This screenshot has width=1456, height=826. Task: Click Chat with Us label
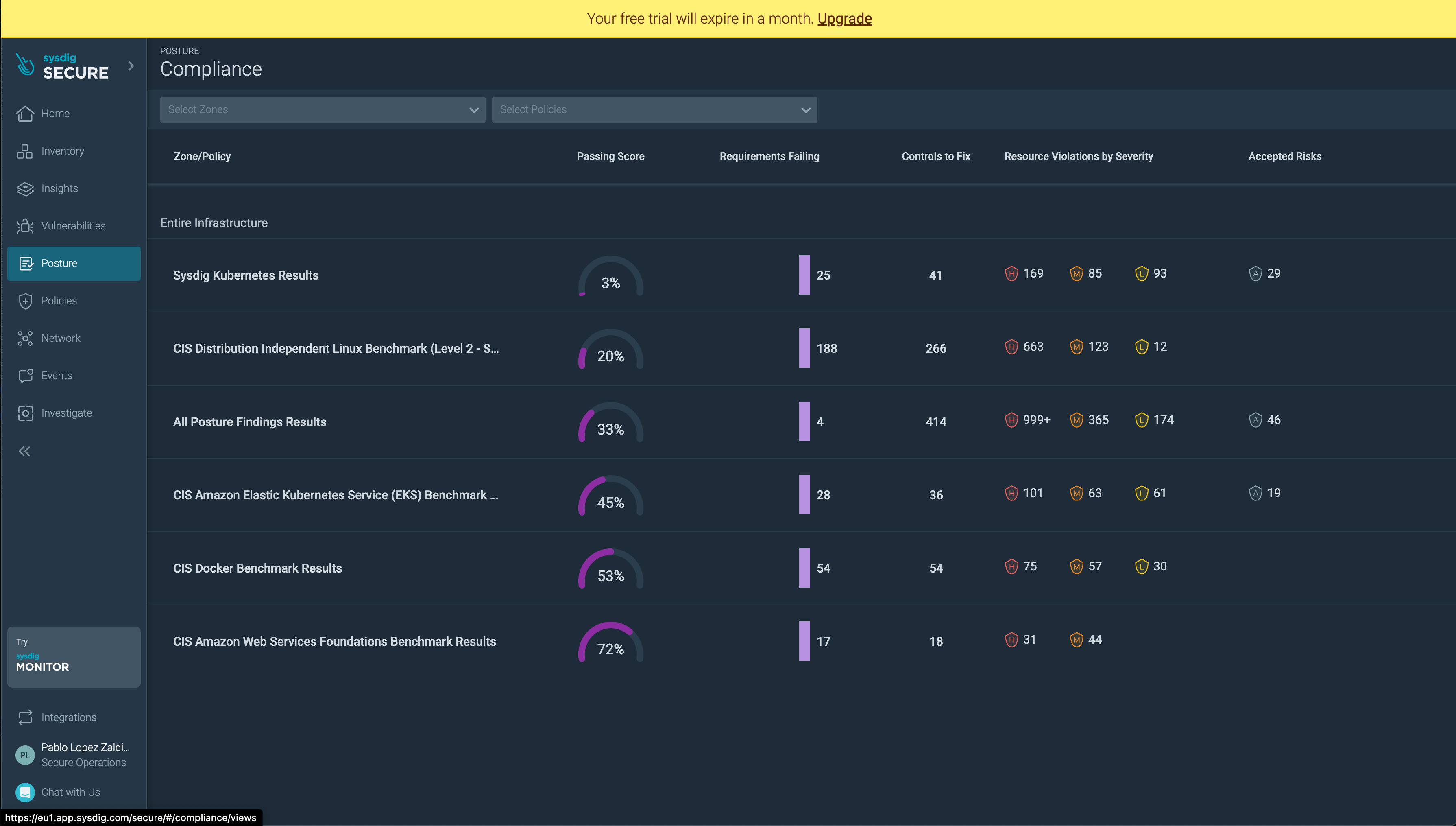tap(71, 792)
